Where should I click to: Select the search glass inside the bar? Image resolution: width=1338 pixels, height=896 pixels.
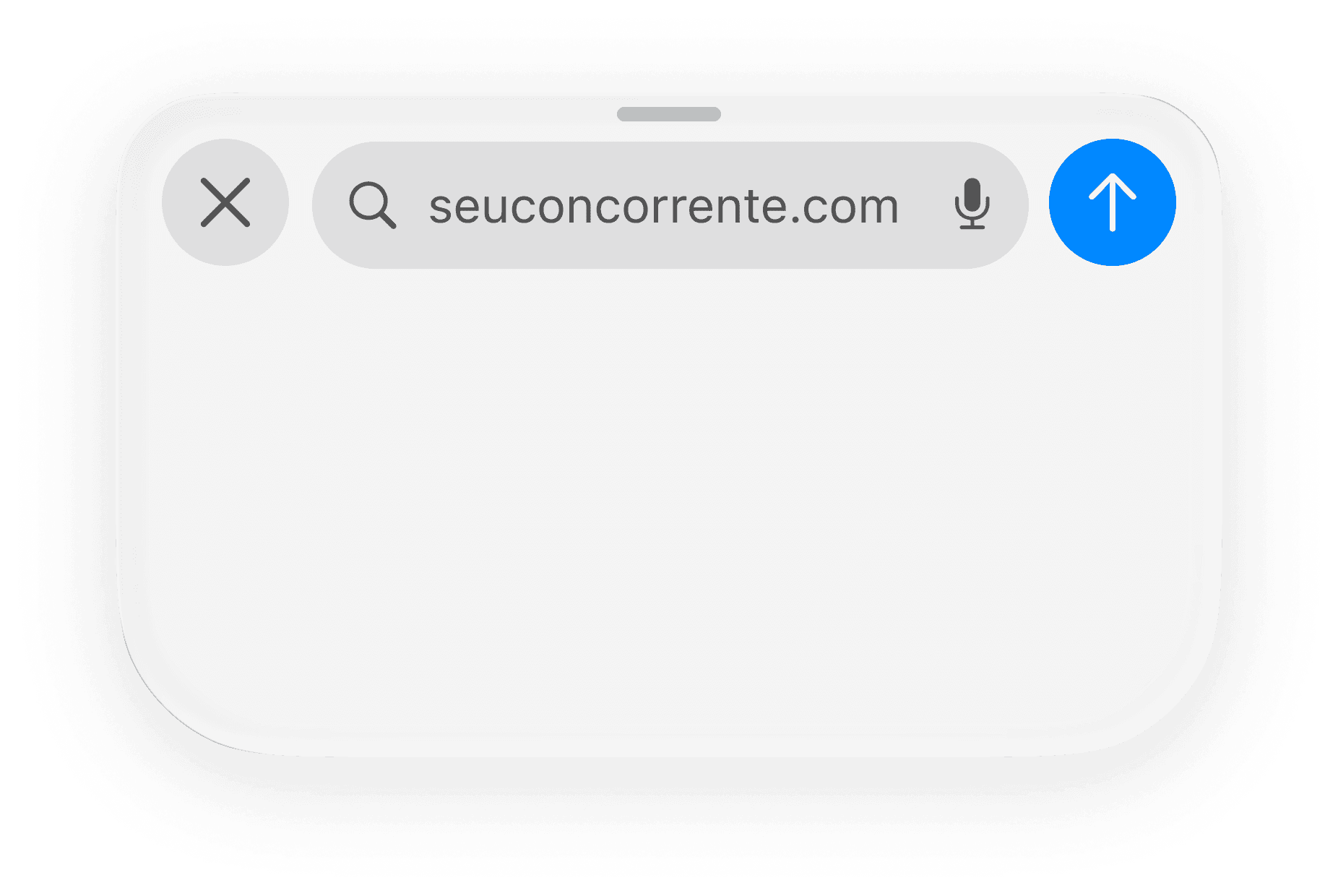tap(372, 205)
